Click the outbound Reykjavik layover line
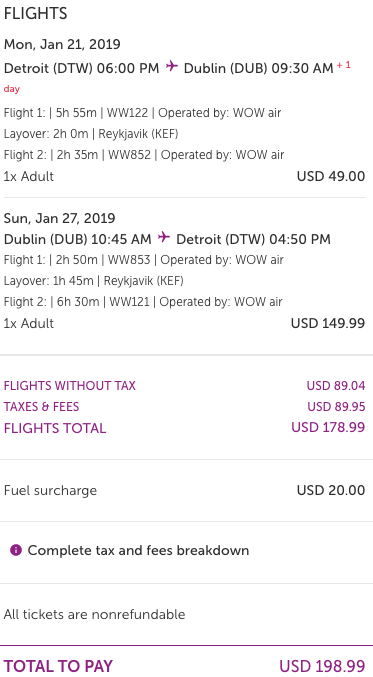373x677 pixels. point(91,134)
